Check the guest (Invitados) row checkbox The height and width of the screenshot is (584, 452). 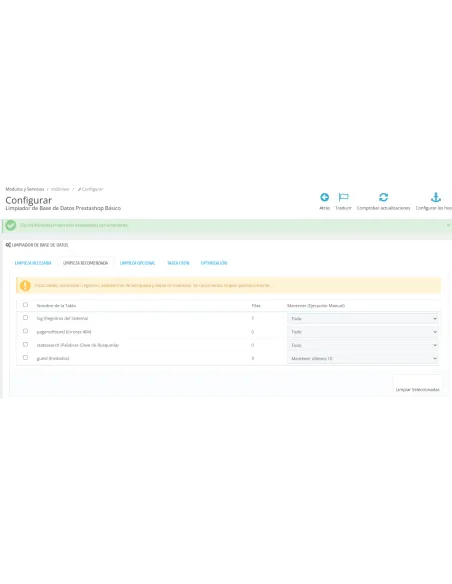[x=25, y=358]
